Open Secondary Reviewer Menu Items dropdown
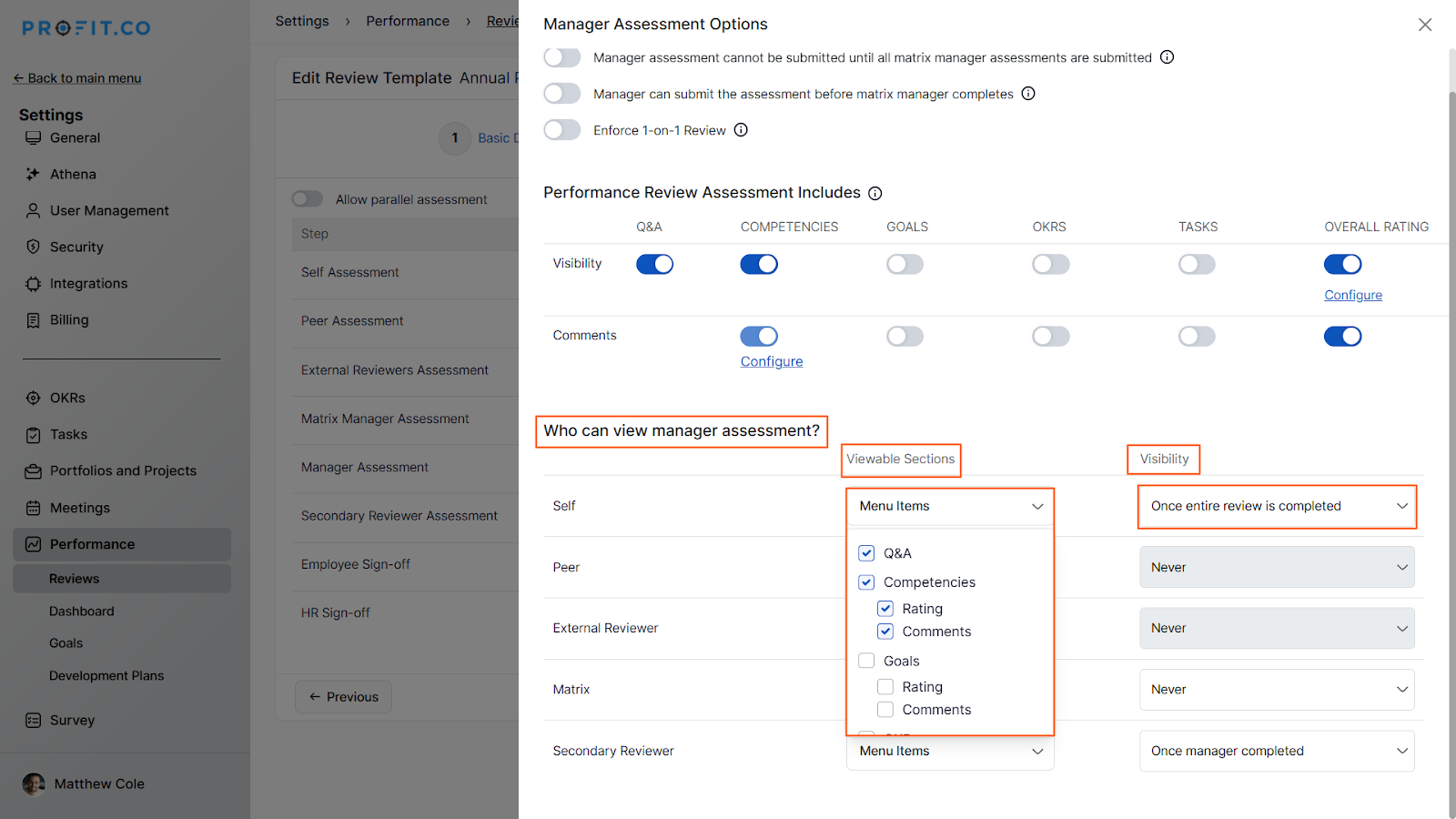The width and height of the screenshot is (1456, 819). tap(950, 752)
